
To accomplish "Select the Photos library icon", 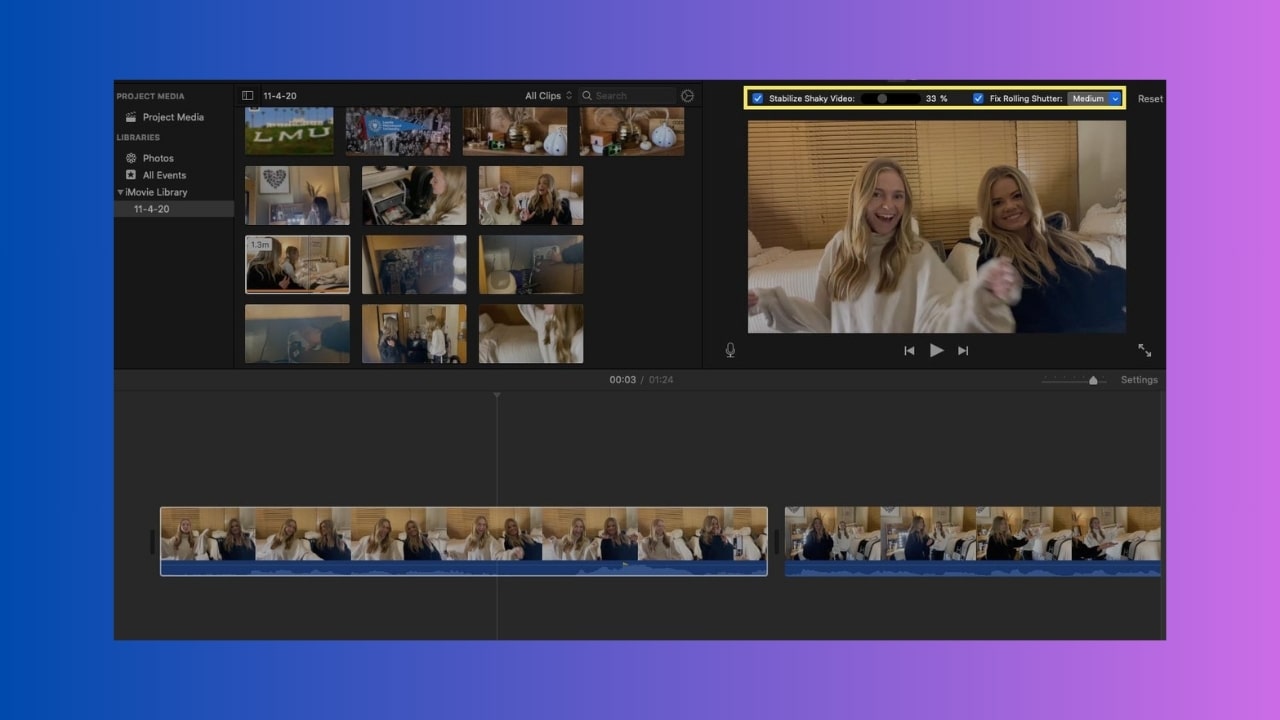I will pyautogui.click(x=131, y=158).
